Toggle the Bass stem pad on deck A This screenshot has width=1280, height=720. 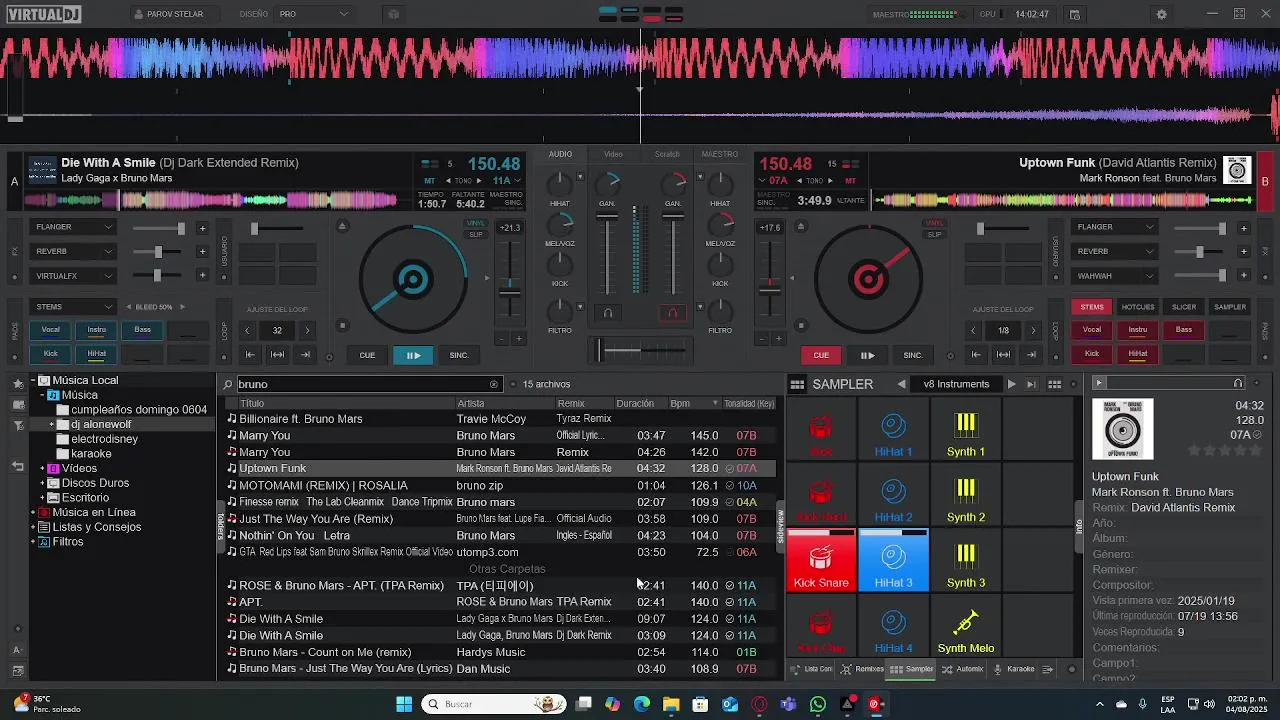pyautogui.click(x=142, y=329)
